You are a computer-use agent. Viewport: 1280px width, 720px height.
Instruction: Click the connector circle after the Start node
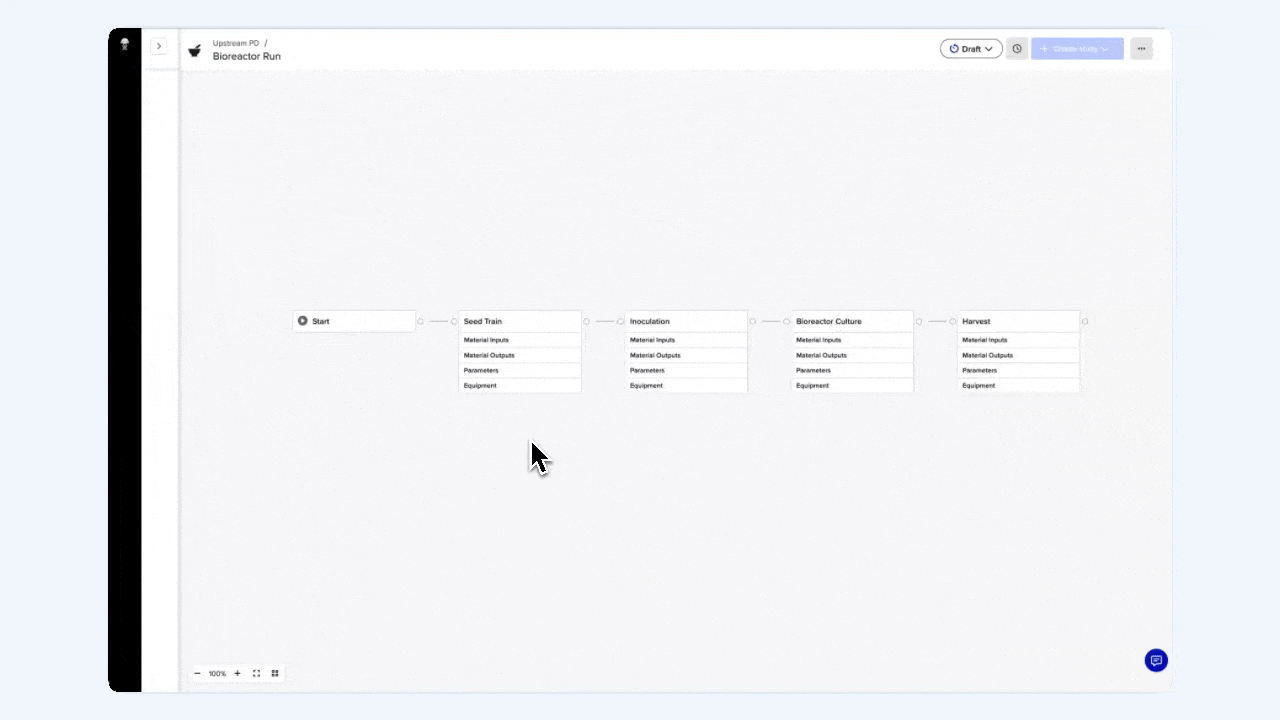click(x=421, y=321)
